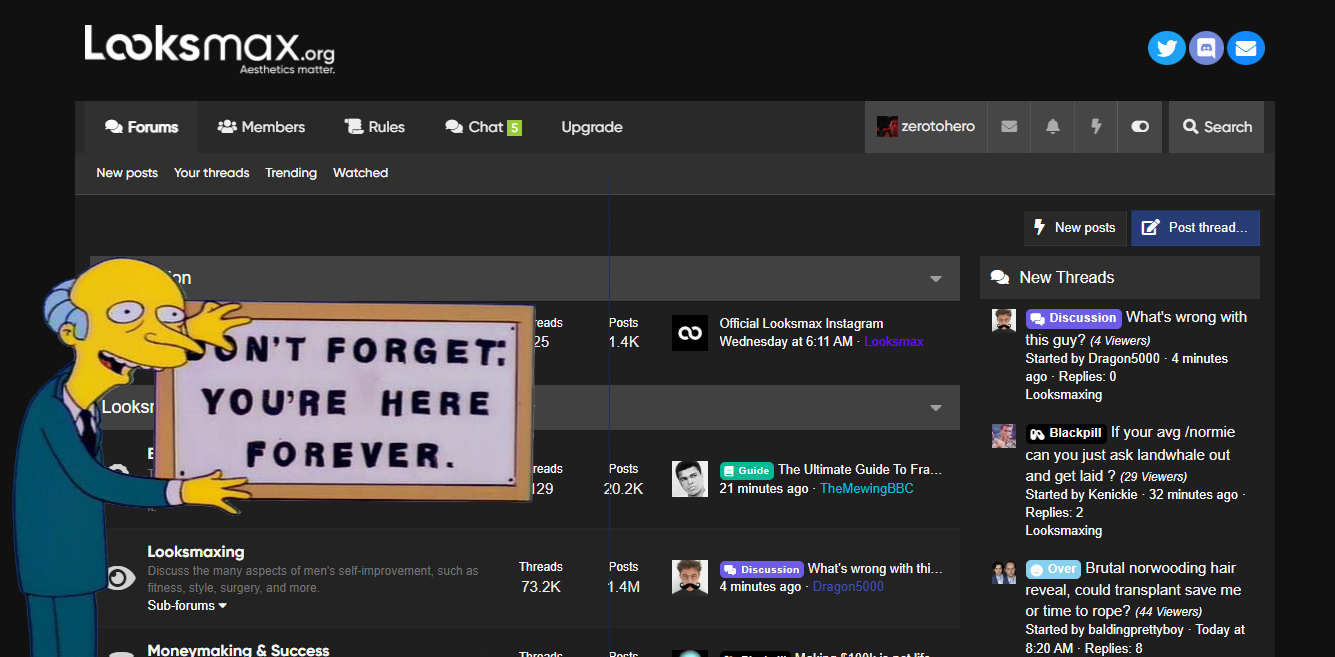Open the Looksmaxing forum title
This screenshot has width=1335, height=657.
[x=196, y=552]
